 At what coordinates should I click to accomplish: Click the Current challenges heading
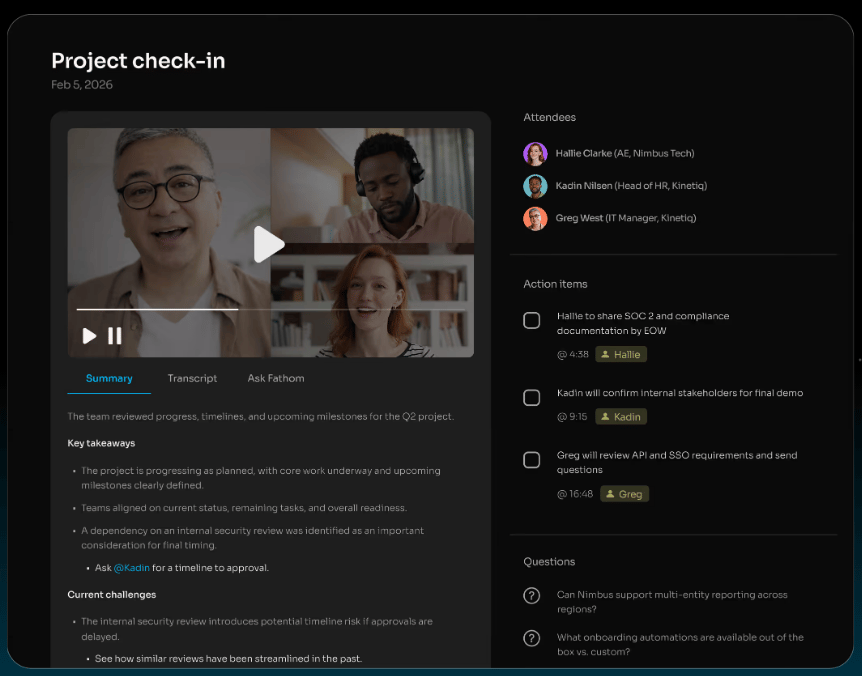click(x=112, y=595)
